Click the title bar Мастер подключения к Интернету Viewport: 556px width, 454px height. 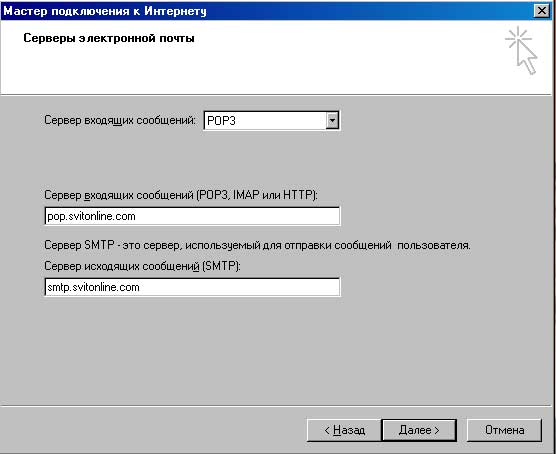tap(105, 11)
